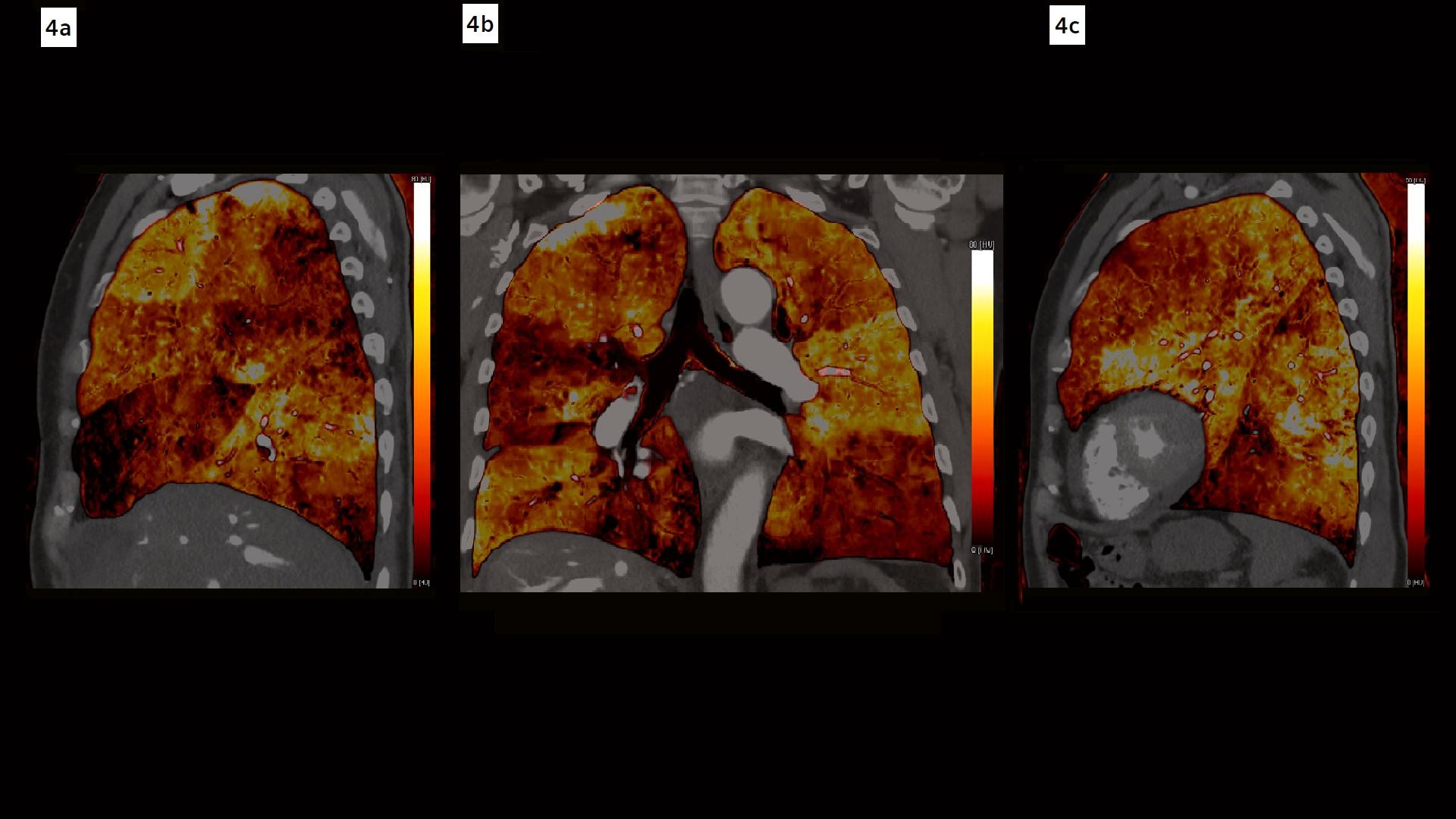Click the 4c panel label

(1068, 26)
